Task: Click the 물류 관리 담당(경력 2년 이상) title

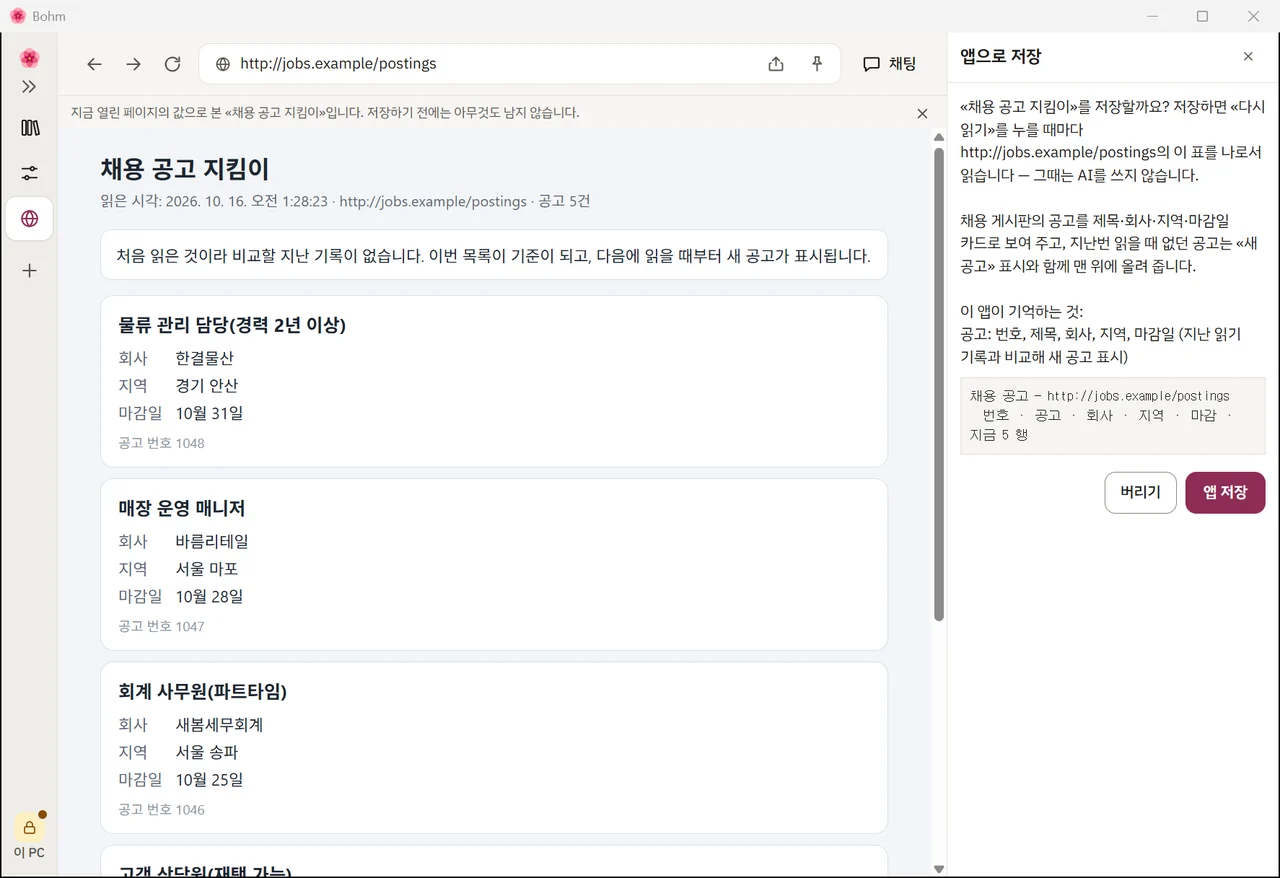Action: 232,325
